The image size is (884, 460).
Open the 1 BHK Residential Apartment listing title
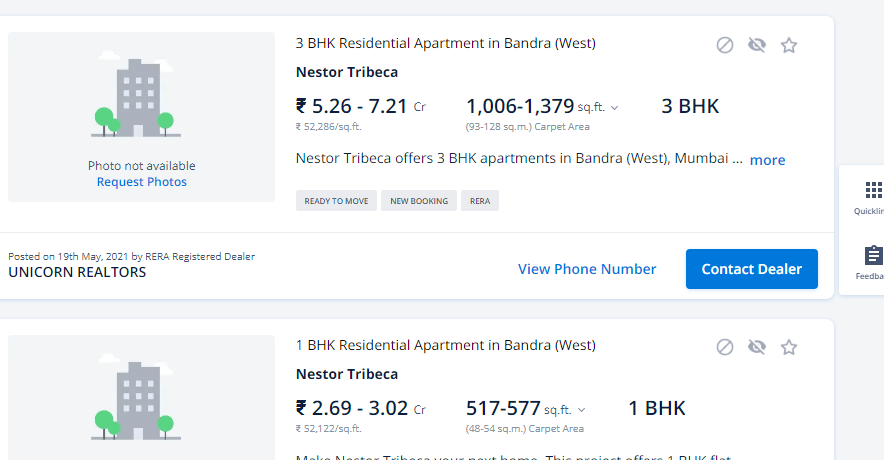[x=445, y=346]
